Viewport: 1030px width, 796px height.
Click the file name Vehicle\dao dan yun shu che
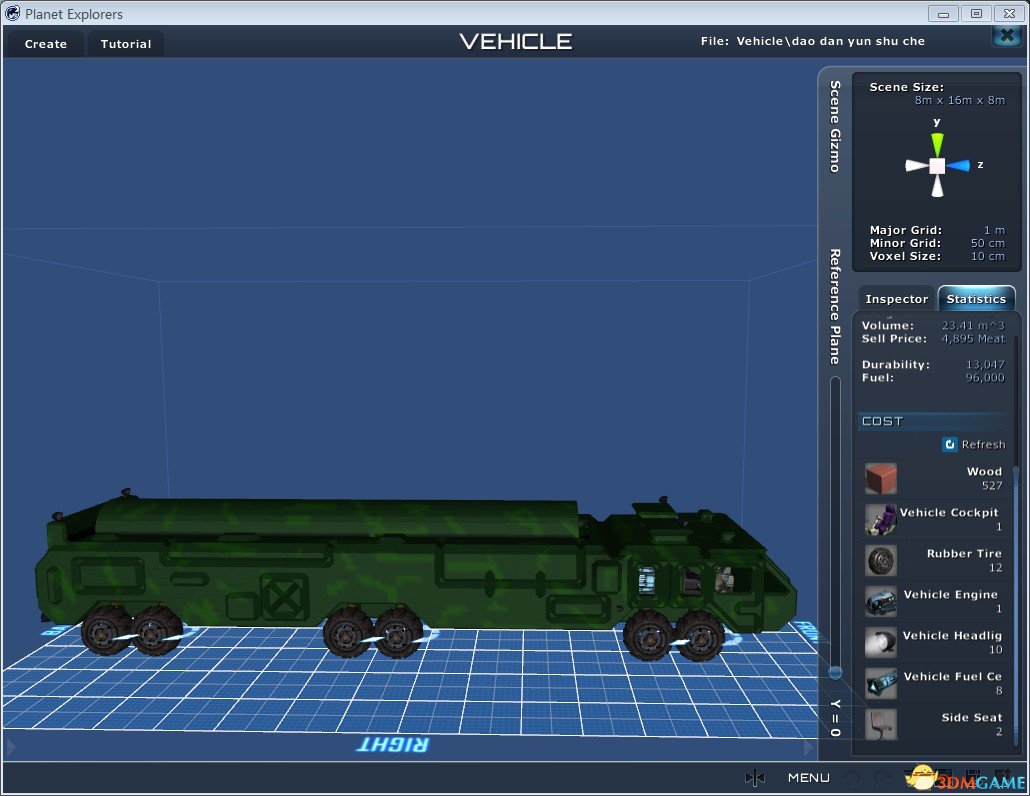point(830,41)
